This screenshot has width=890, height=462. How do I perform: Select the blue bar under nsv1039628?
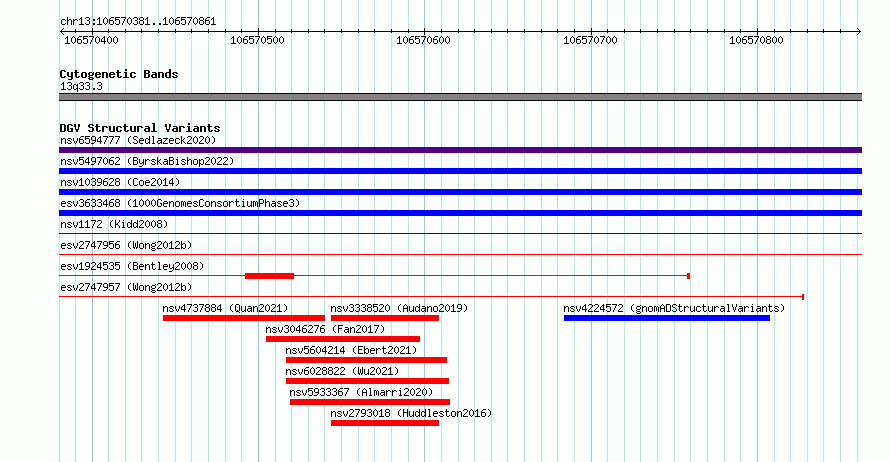[460, 192]
